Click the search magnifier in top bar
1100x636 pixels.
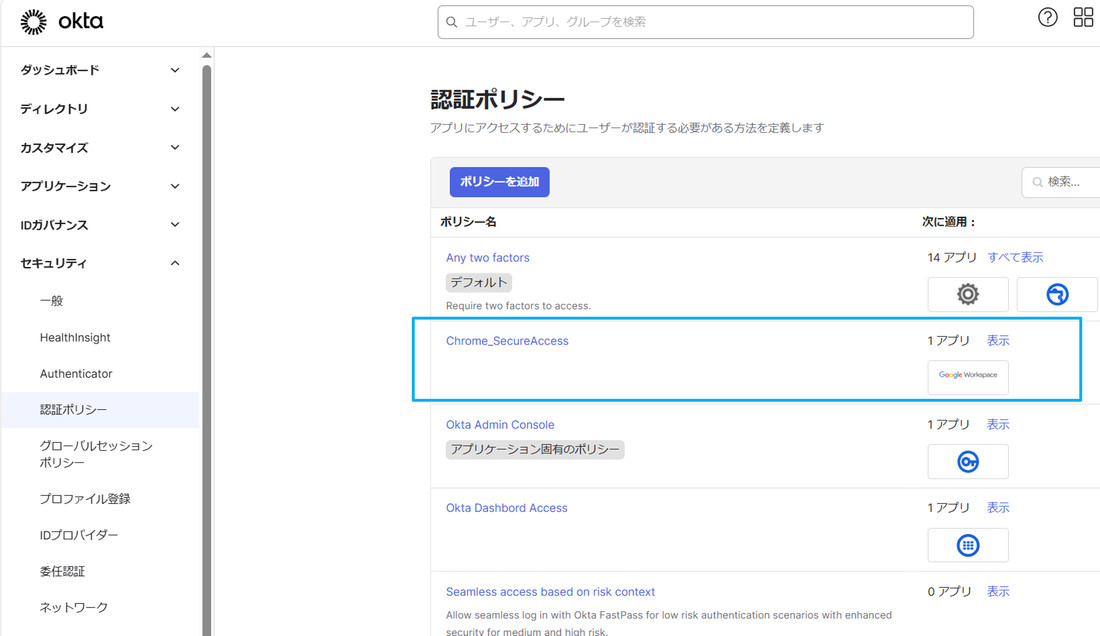tap(452, 22)
